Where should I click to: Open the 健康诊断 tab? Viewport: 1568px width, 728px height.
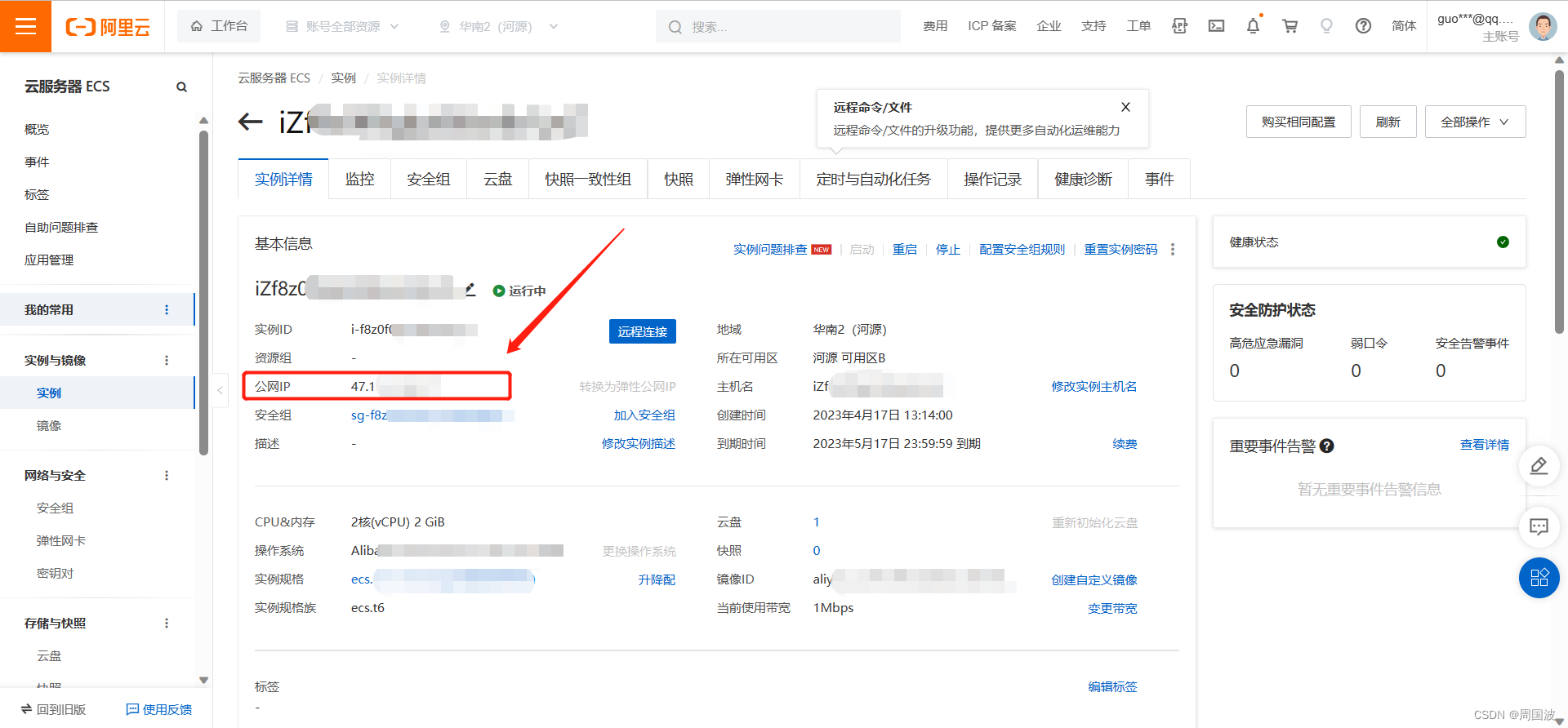pos(1083,179)
